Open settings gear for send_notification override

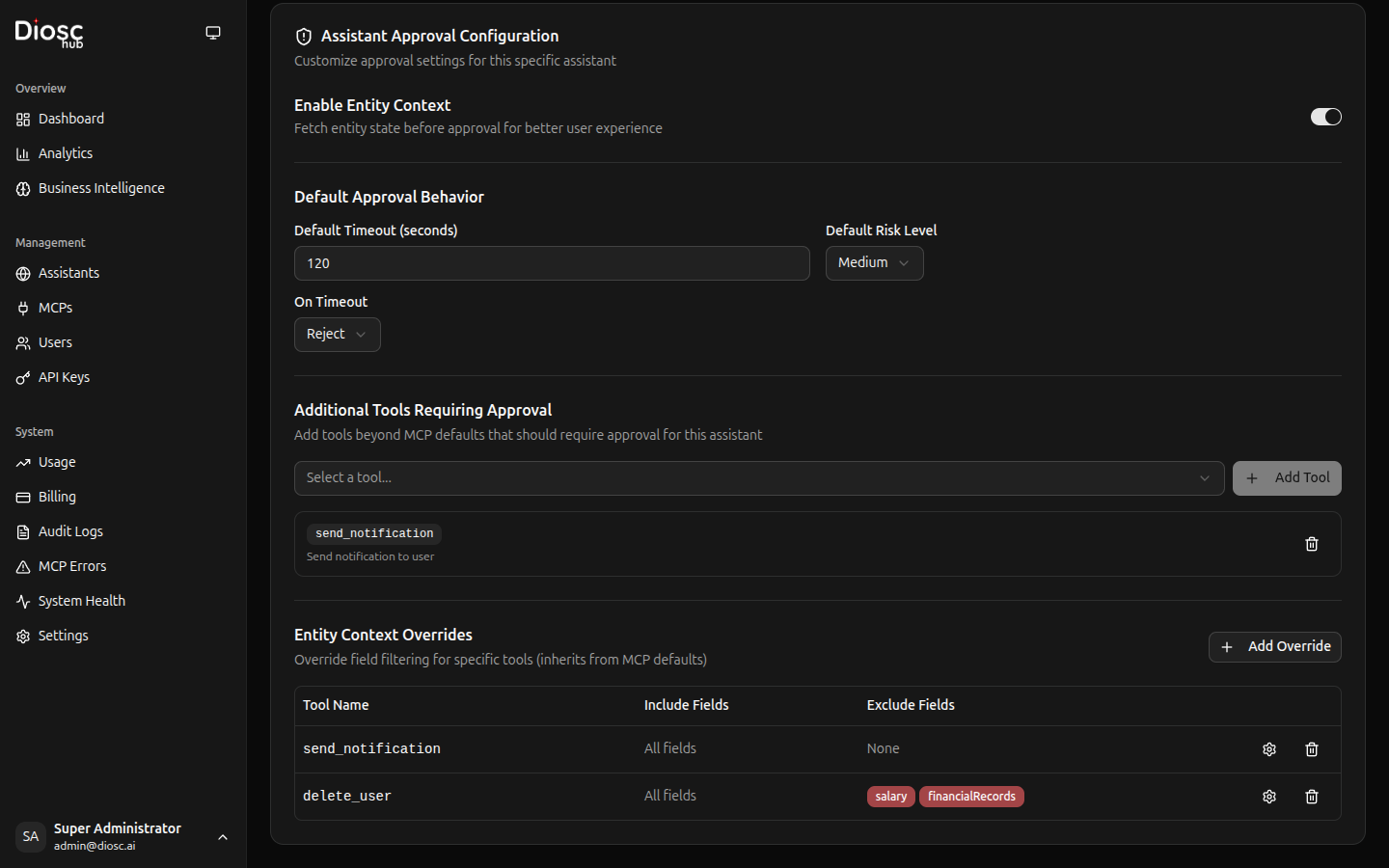click(x=1269, y=749)
